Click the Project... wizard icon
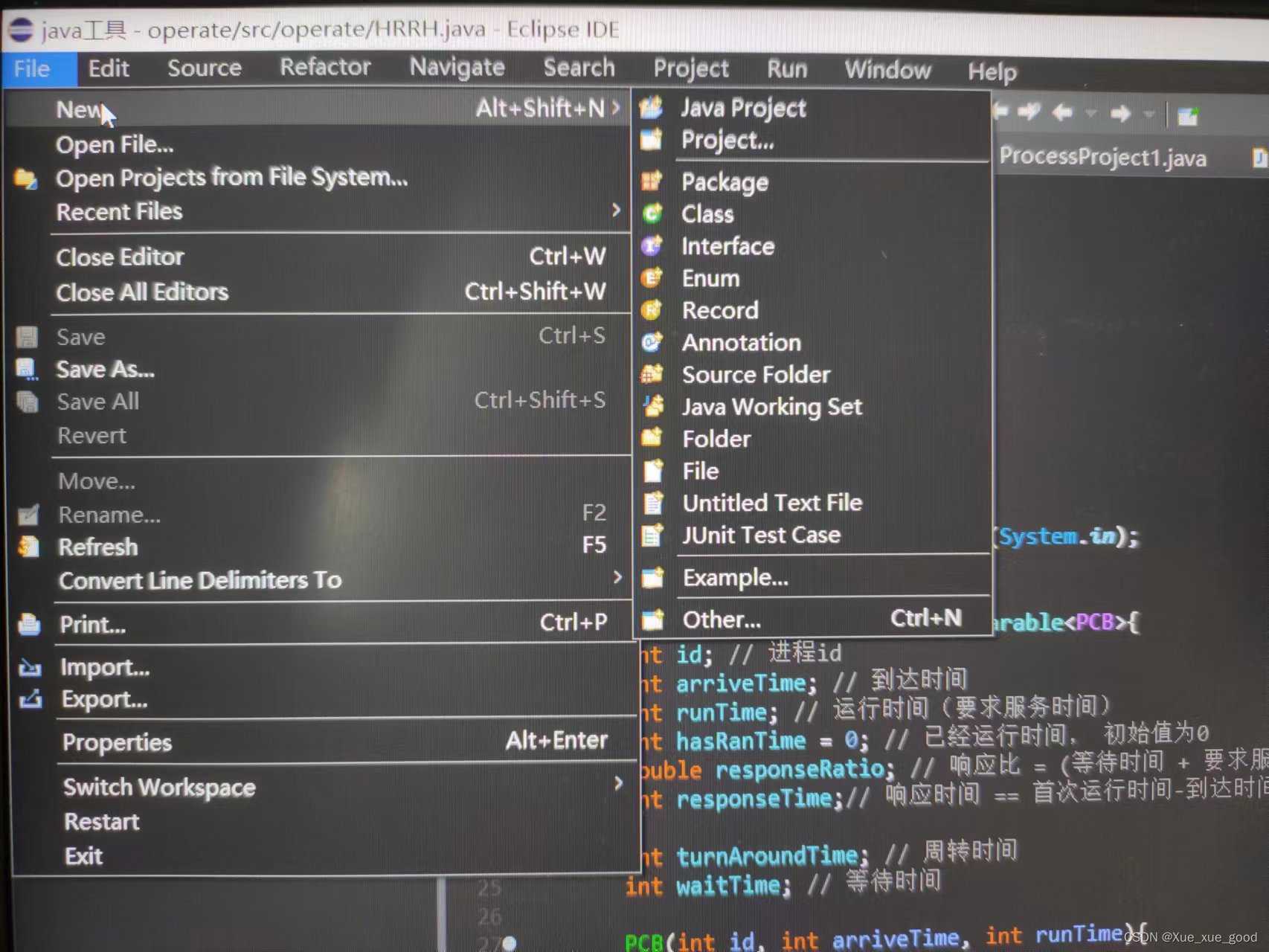The image size is (1269, 952). click(652, 139)
